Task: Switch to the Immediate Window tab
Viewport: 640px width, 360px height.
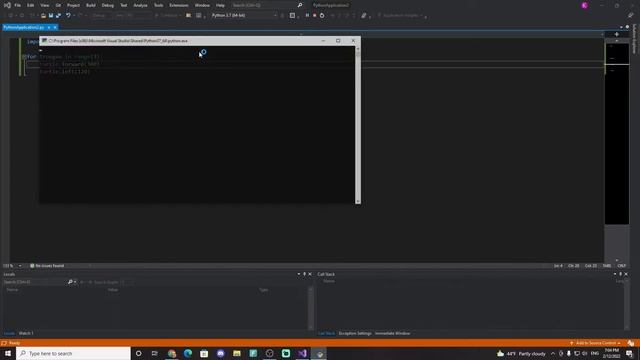Action: tap(393, 333)
